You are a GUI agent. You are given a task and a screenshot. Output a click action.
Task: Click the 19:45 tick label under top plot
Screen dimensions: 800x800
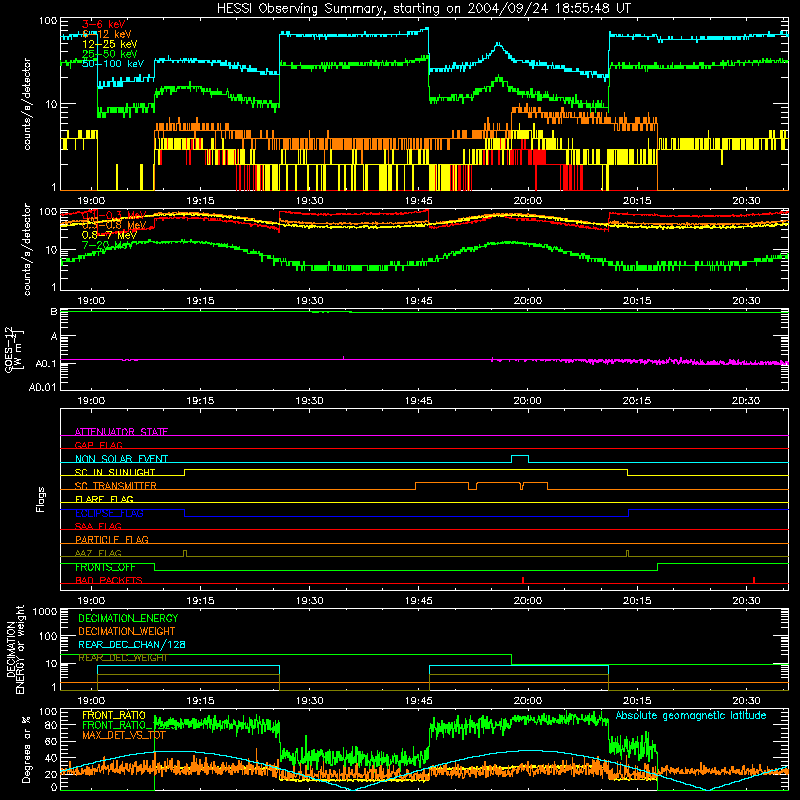click(418, 201)
